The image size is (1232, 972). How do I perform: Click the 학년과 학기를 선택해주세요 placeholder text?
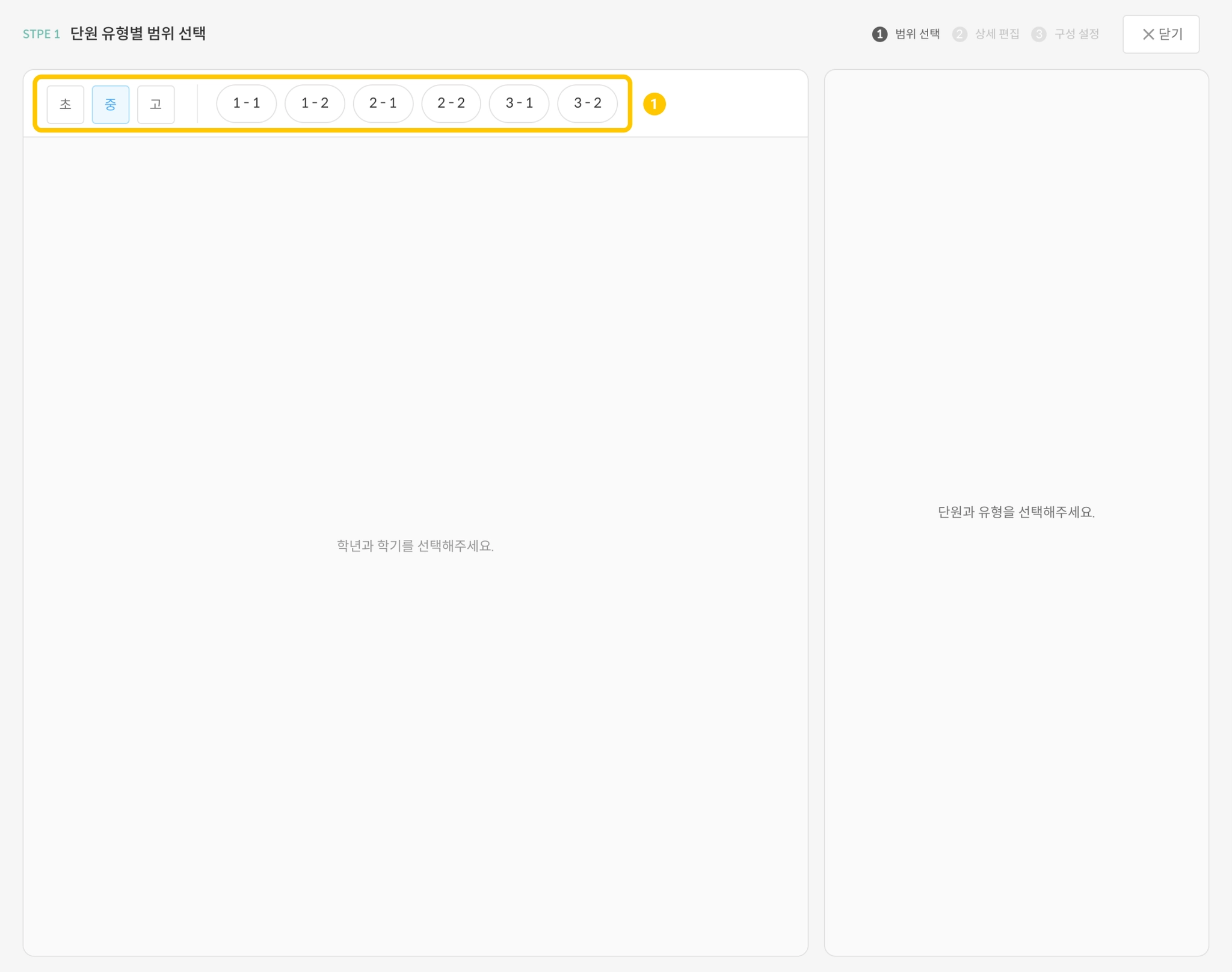415,546
